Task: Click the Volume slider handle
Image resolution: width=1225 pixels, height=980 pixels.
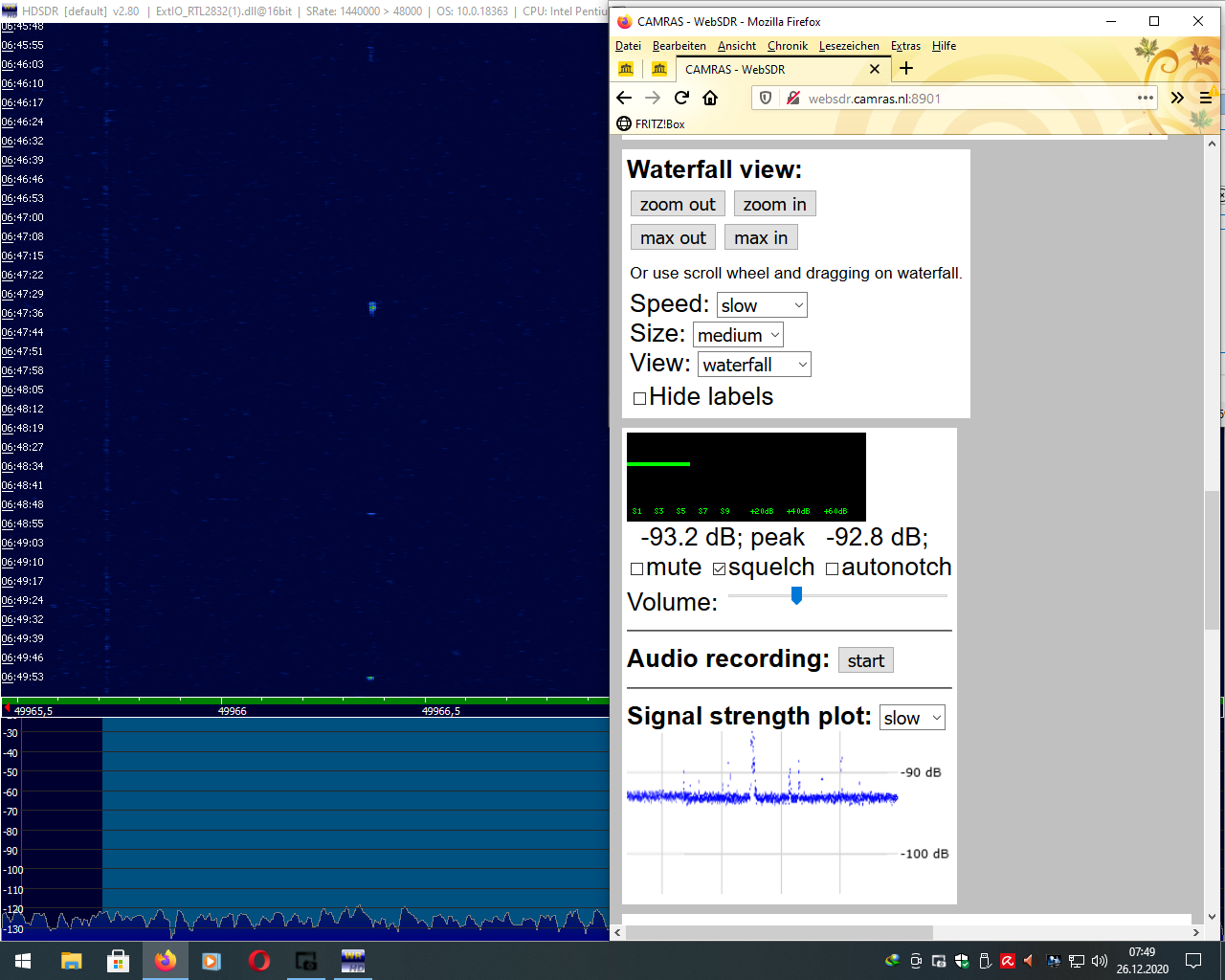Action: click(796, 595)
